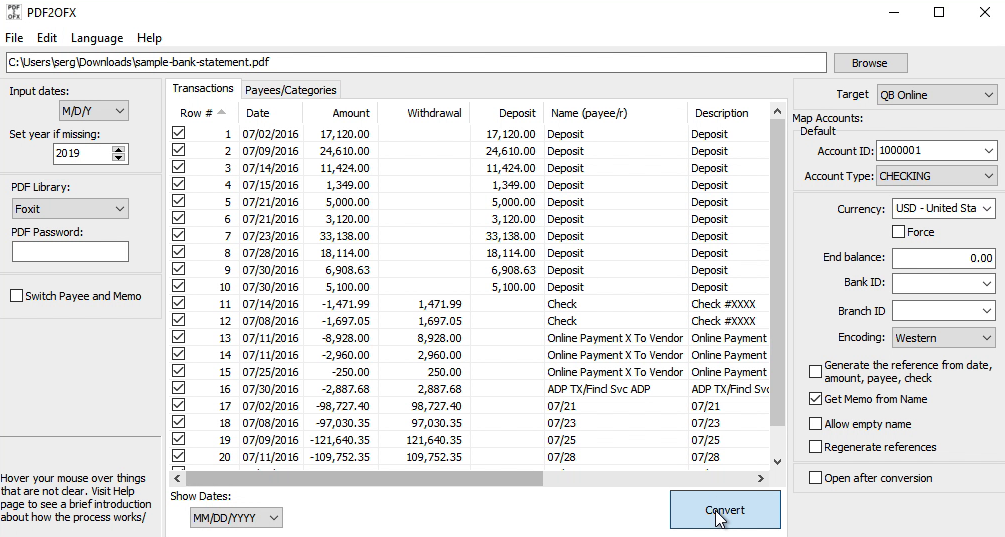Screen dimensions: 1005x537
Task: Open the Currency USD dropdown
Action: coord(943,208)
